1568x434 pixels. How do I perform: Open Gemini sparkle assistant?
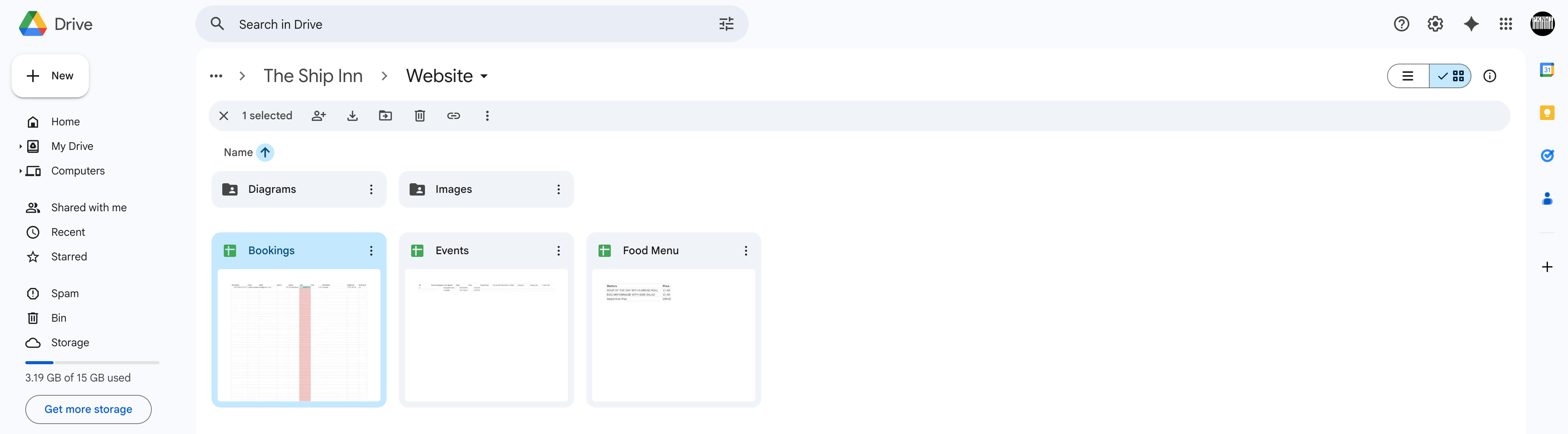1471,24
